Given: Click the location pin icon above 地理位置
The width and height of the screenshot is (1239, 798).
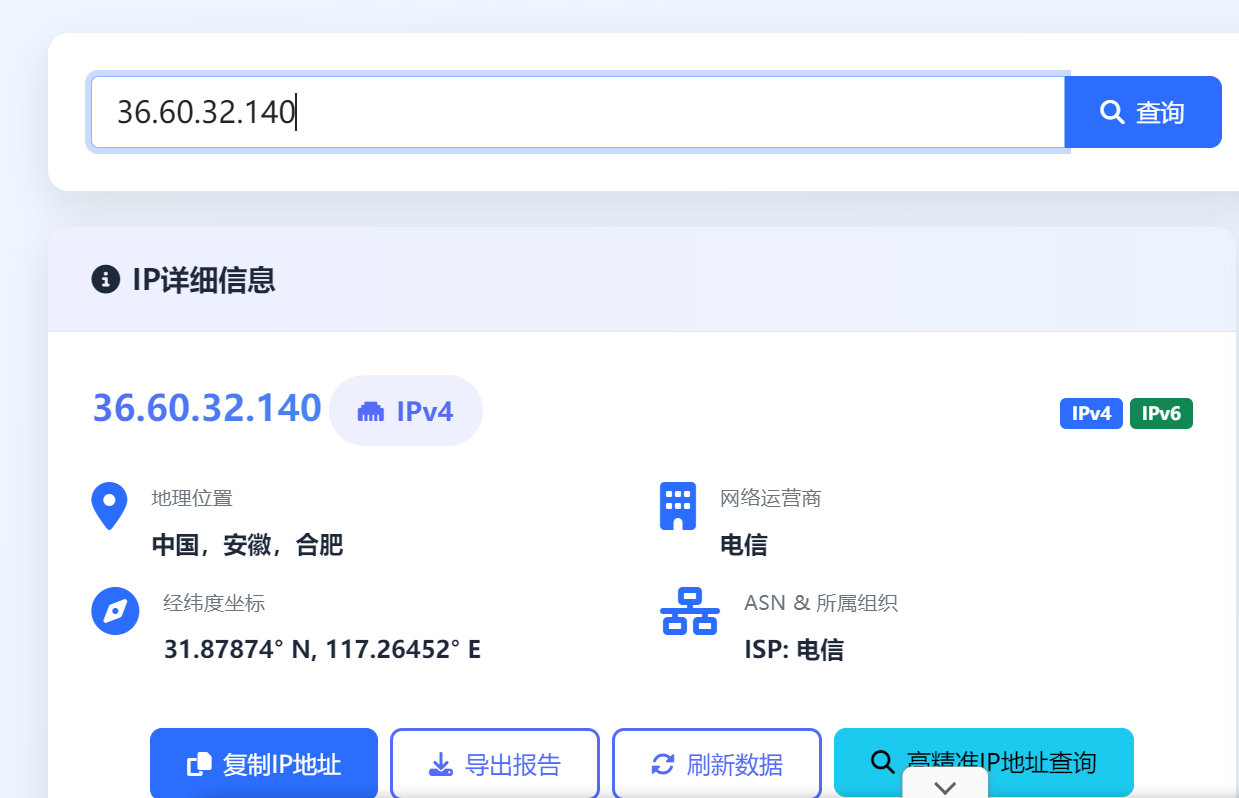Looking at the screenshot, I should tap(109, 505).
